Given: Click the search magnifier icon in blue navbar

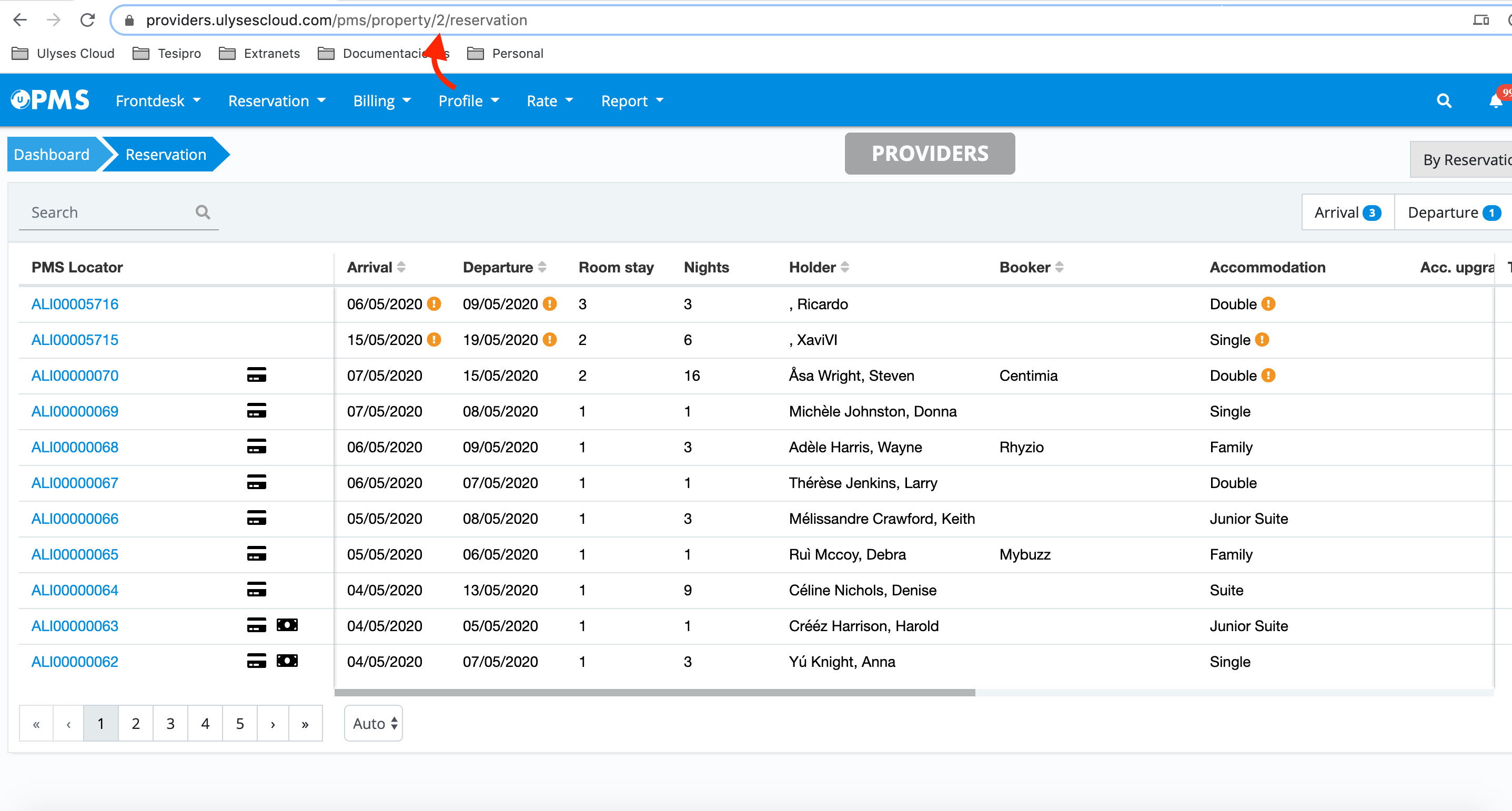Looking at the screenshot, I should 1444,101.
